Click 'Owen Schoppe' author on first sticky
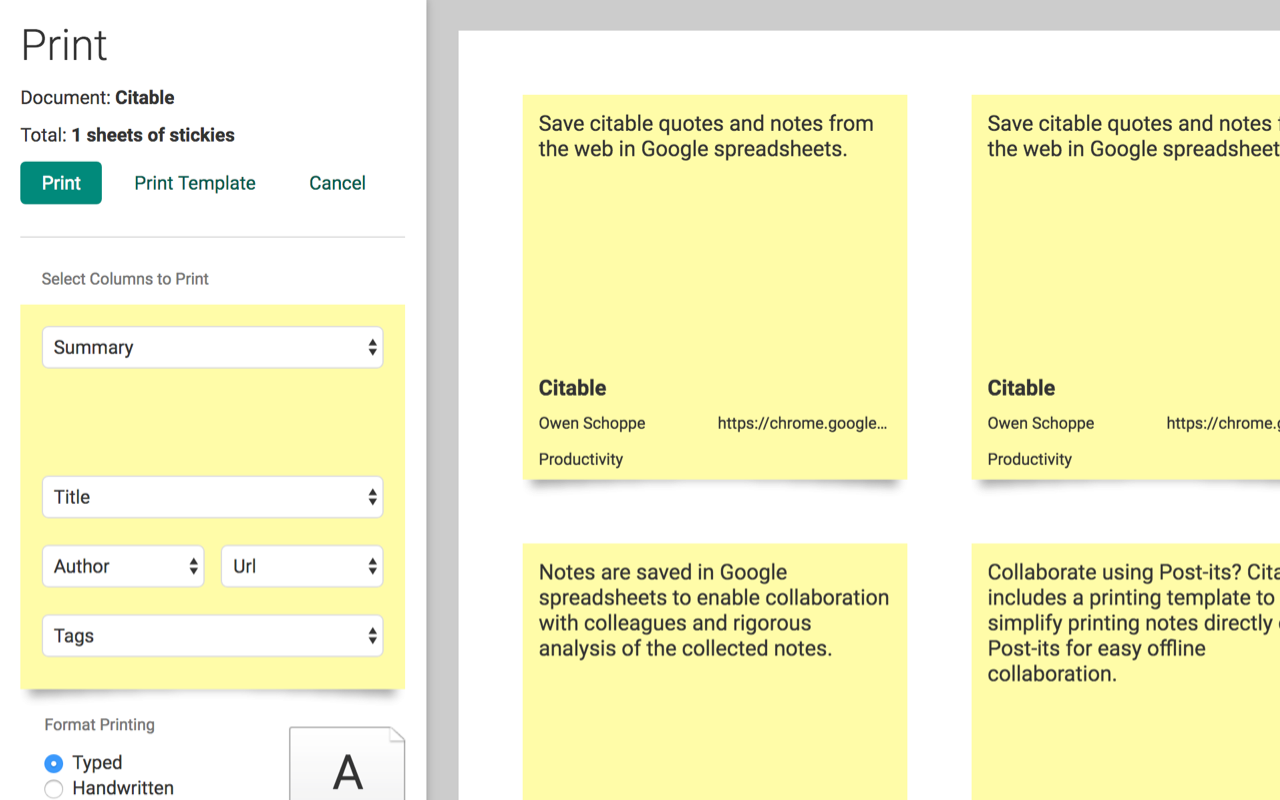This screenshot has width=1280, height=800. pyautogui.click(x=592, y=423)
